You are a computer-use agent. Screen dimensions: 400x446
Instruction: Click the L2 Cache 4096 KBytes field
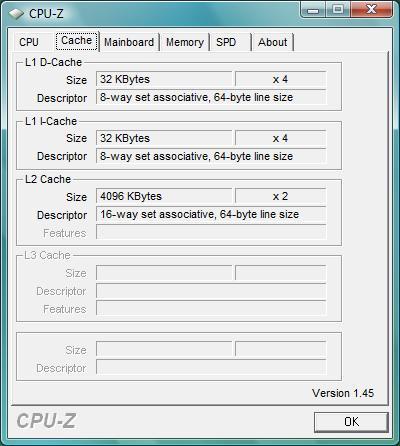coord(164,196)
